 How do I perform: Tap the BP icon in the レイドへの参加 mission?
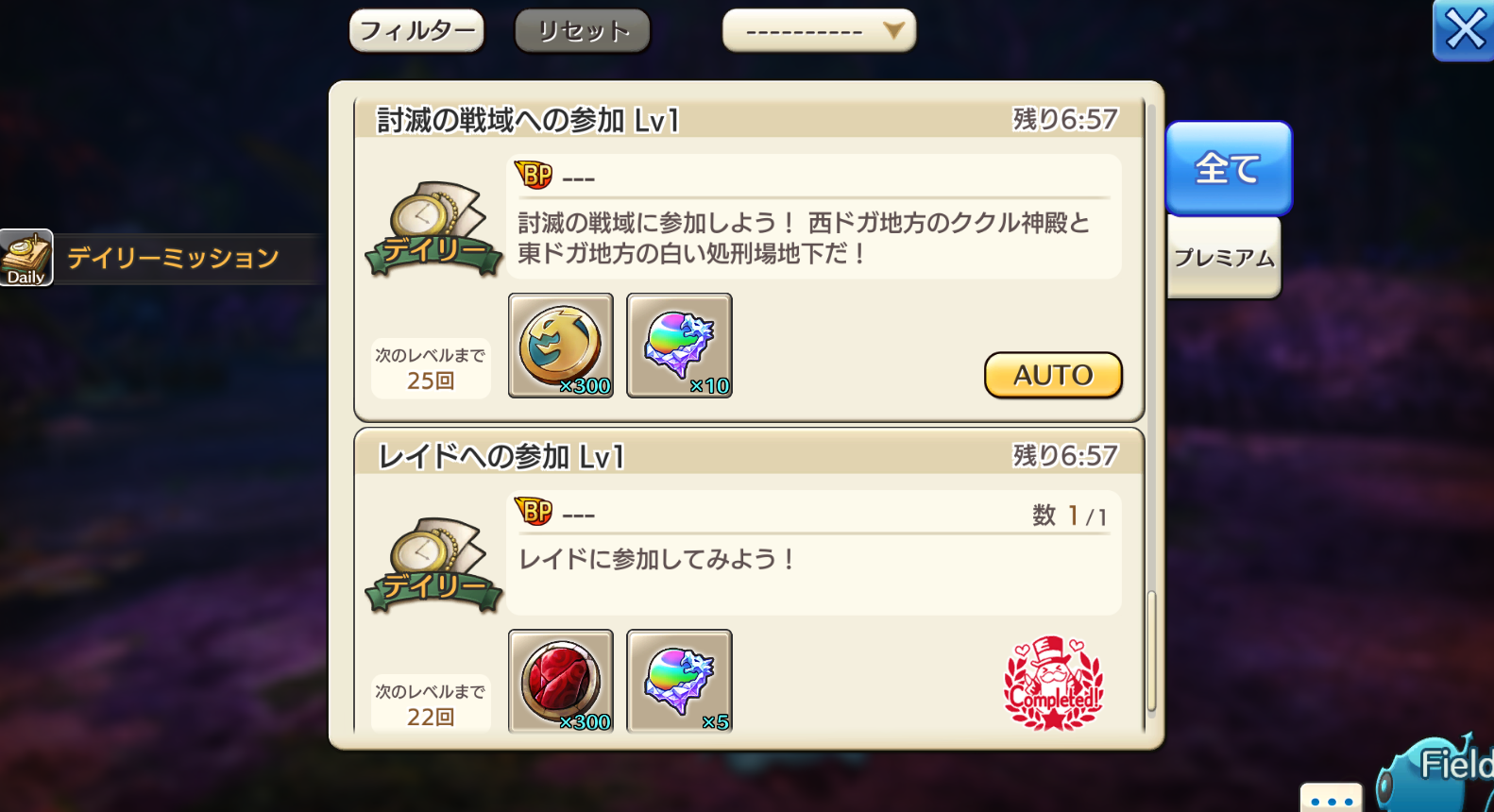pos(534,512)
